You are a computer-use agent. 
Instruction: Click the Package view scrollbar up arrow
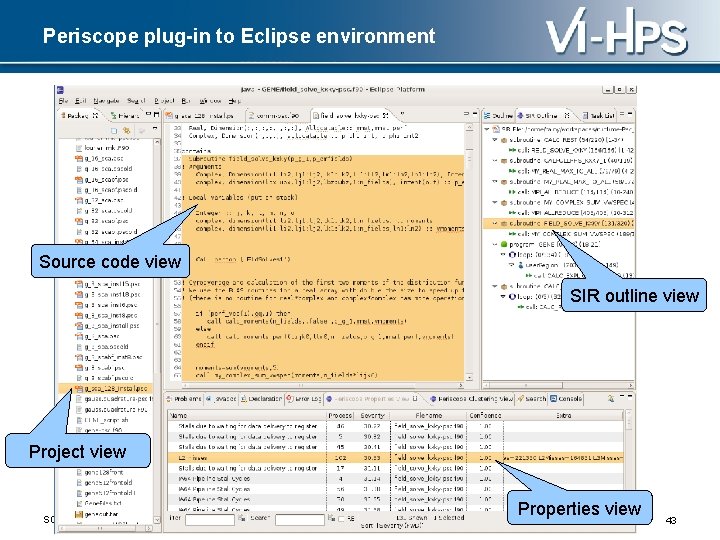click(157, 142)
